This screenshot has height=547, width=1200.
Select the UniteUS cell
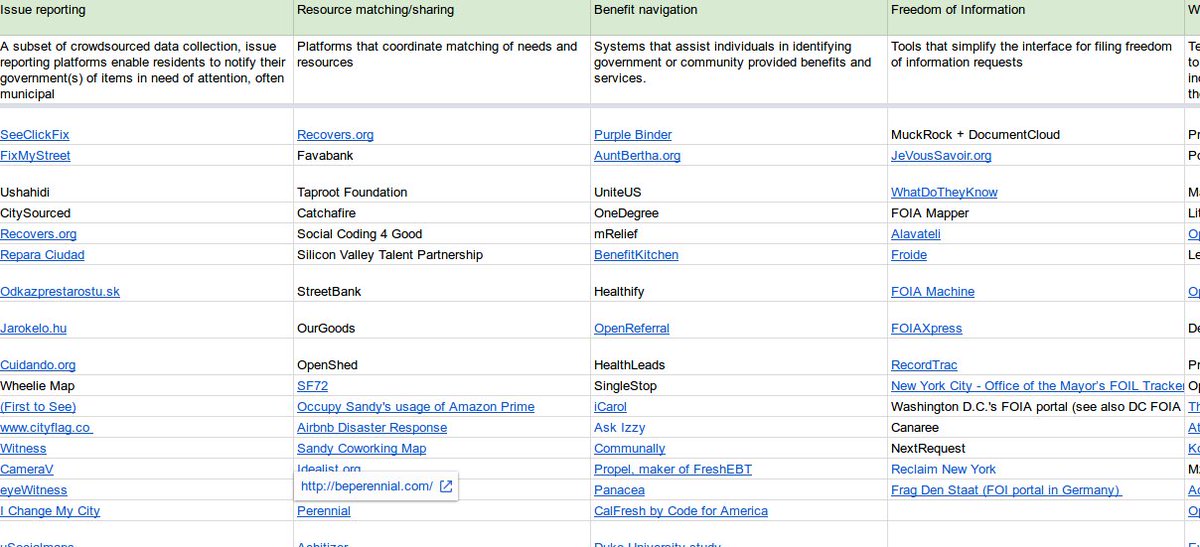tap(739, 185)
